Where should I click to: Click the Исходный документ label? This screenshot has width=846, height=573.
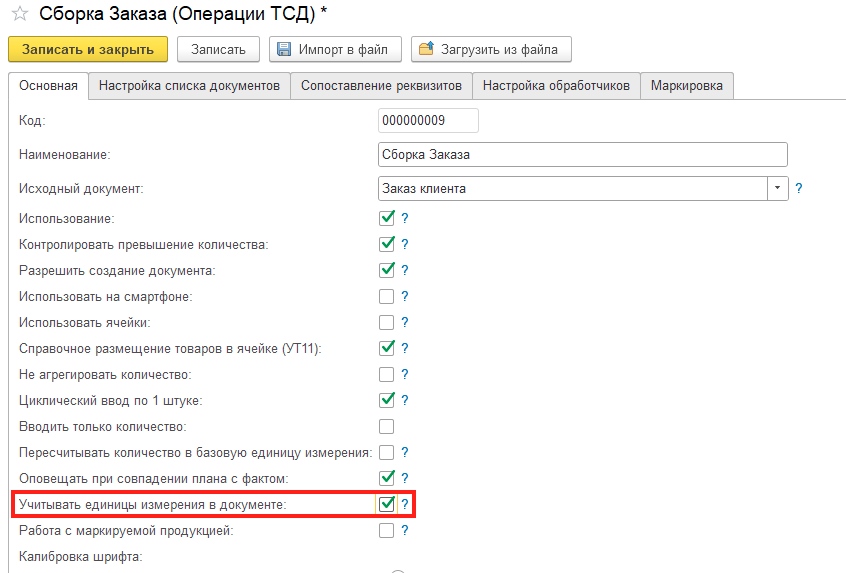tap(81, 188)
